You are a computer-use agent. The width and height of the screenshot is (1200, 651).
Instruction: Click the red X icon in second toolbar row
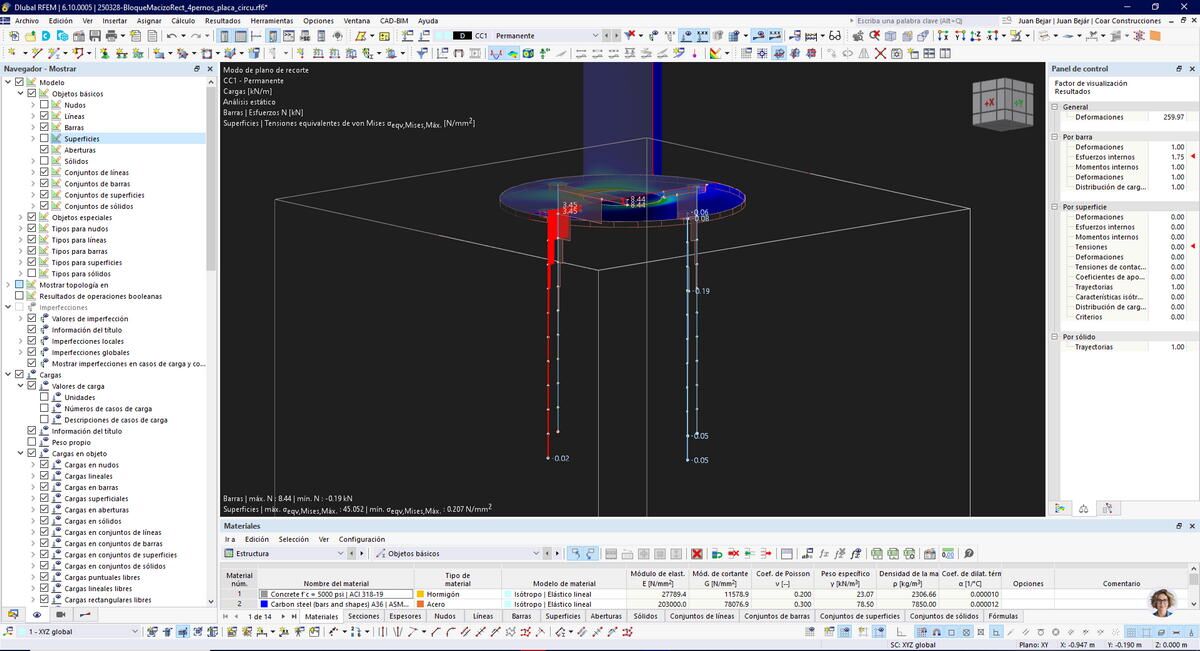[x=880, y=53]
